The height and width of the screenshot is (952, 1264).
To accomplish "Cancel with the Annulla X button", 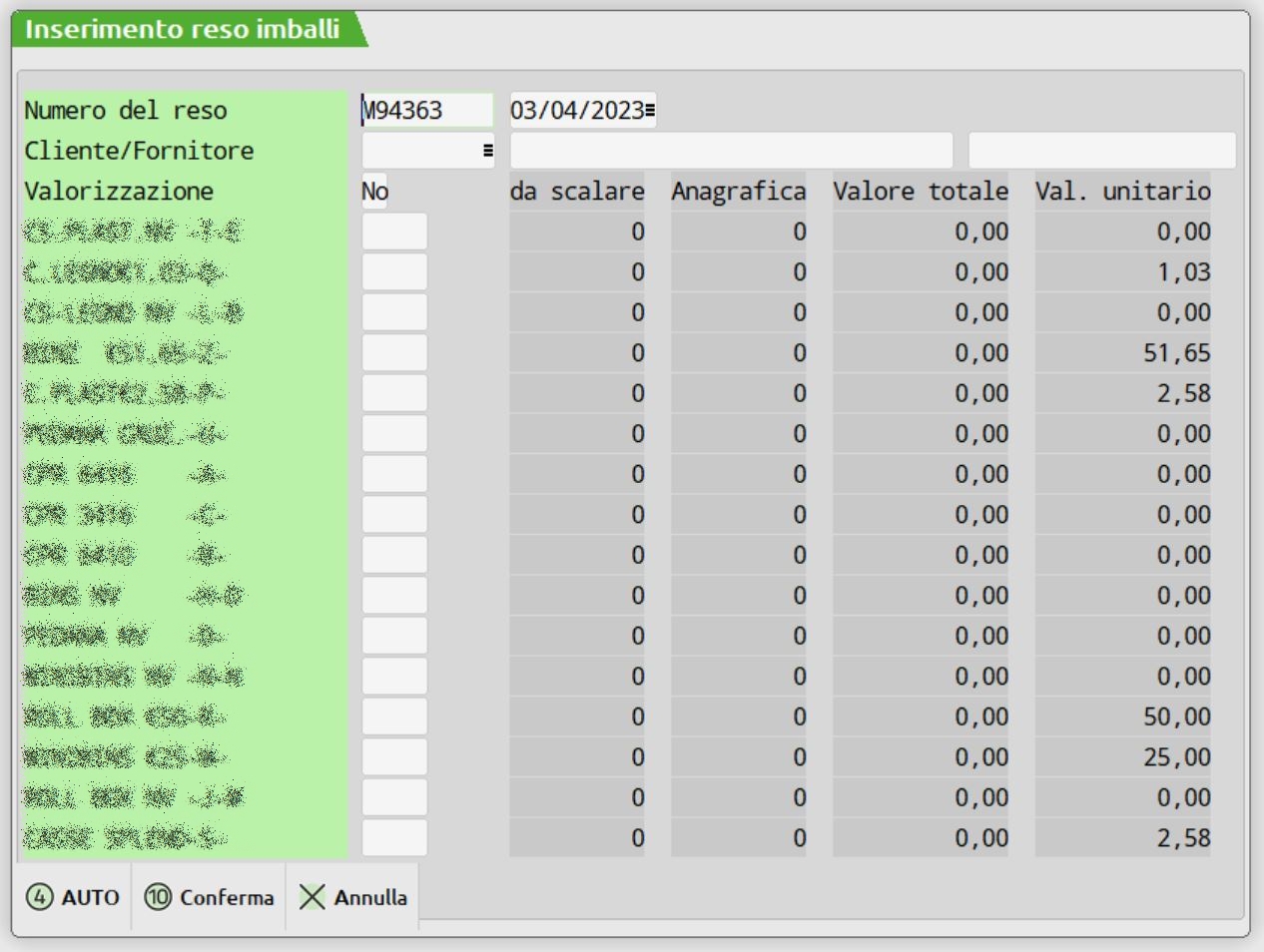I will click(353, 897).
